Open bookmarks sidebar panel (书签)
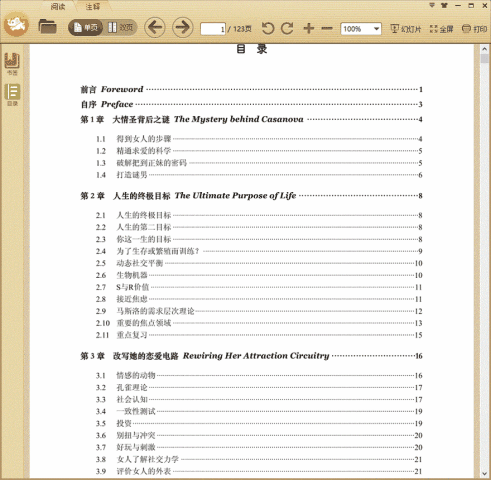This screenshot has height=480, width=491. (x=12, y=64)
